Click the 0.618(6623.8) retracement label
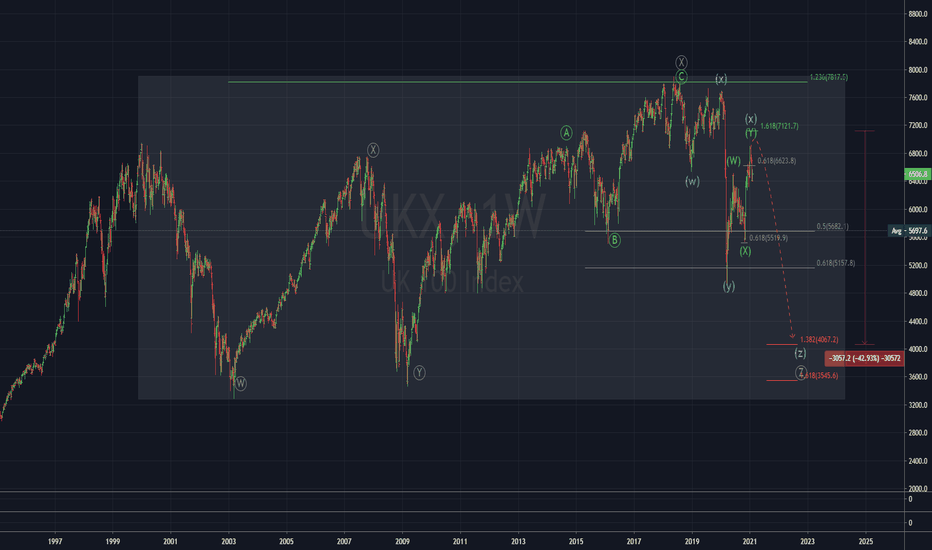 (776, 161)
